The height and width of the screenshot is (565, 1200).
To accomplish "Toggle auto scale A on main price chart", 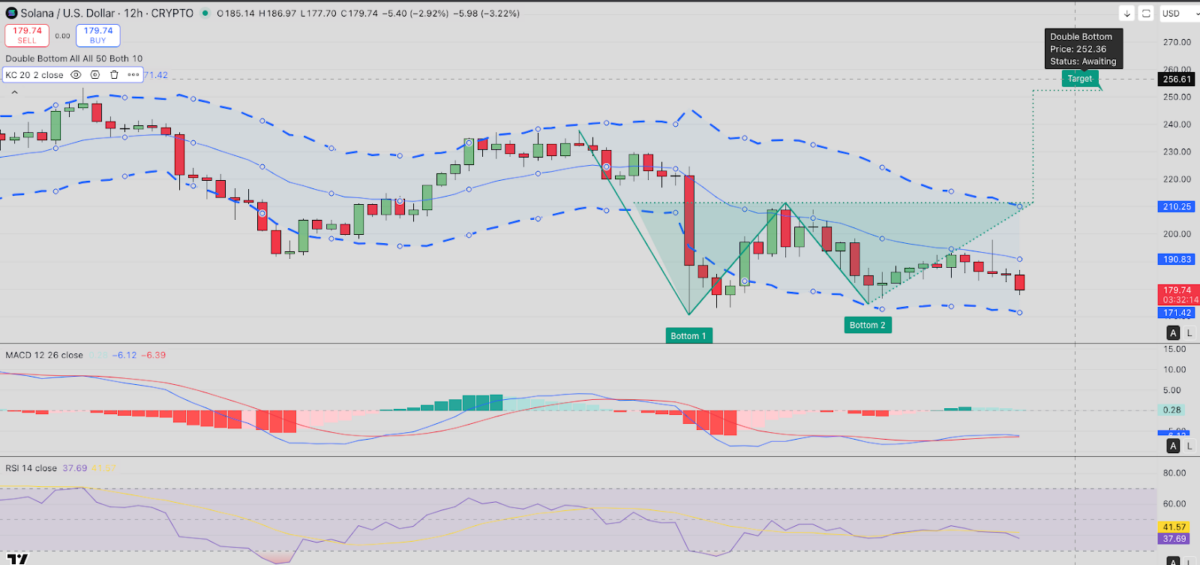I will pyautogui.click(x=1172, y=332).
